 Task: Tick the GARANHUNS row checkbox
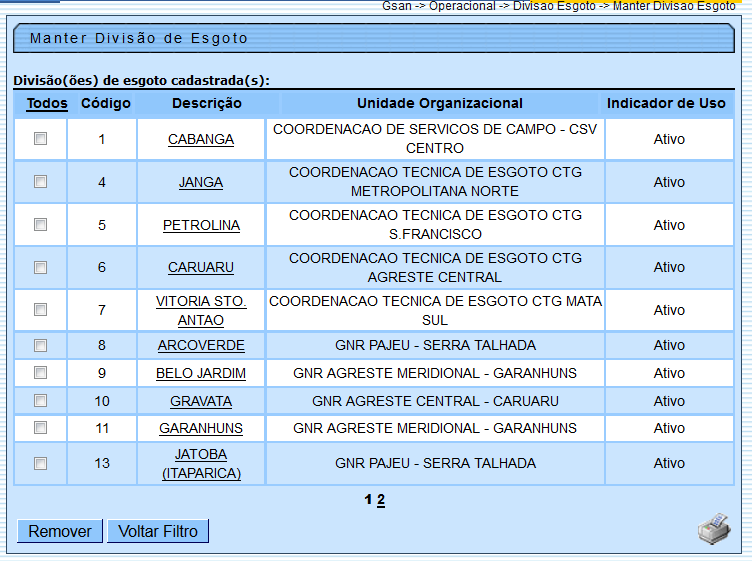click(40, 428)
